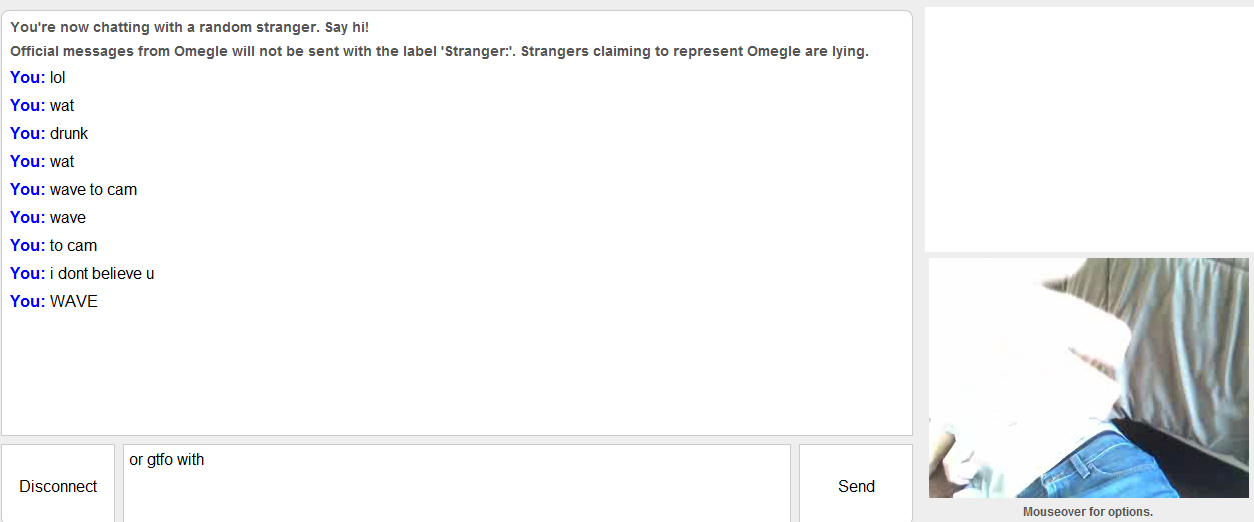
Task: Click the lone lowercase "wave" message
Action: tap(68, 217)
